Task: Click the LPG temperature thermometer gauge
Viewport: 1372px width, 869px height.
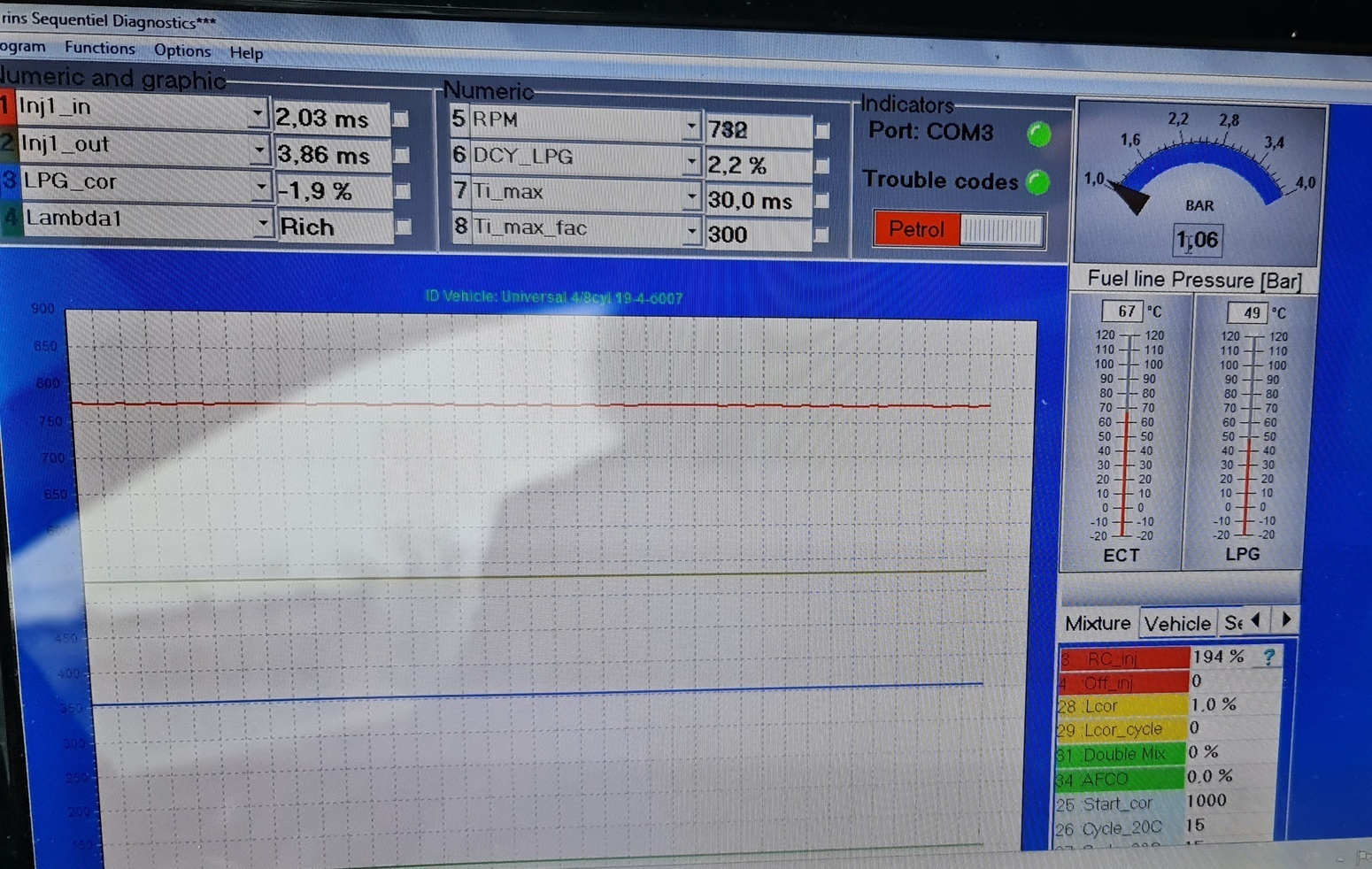Action: (x=1249, y=434)
